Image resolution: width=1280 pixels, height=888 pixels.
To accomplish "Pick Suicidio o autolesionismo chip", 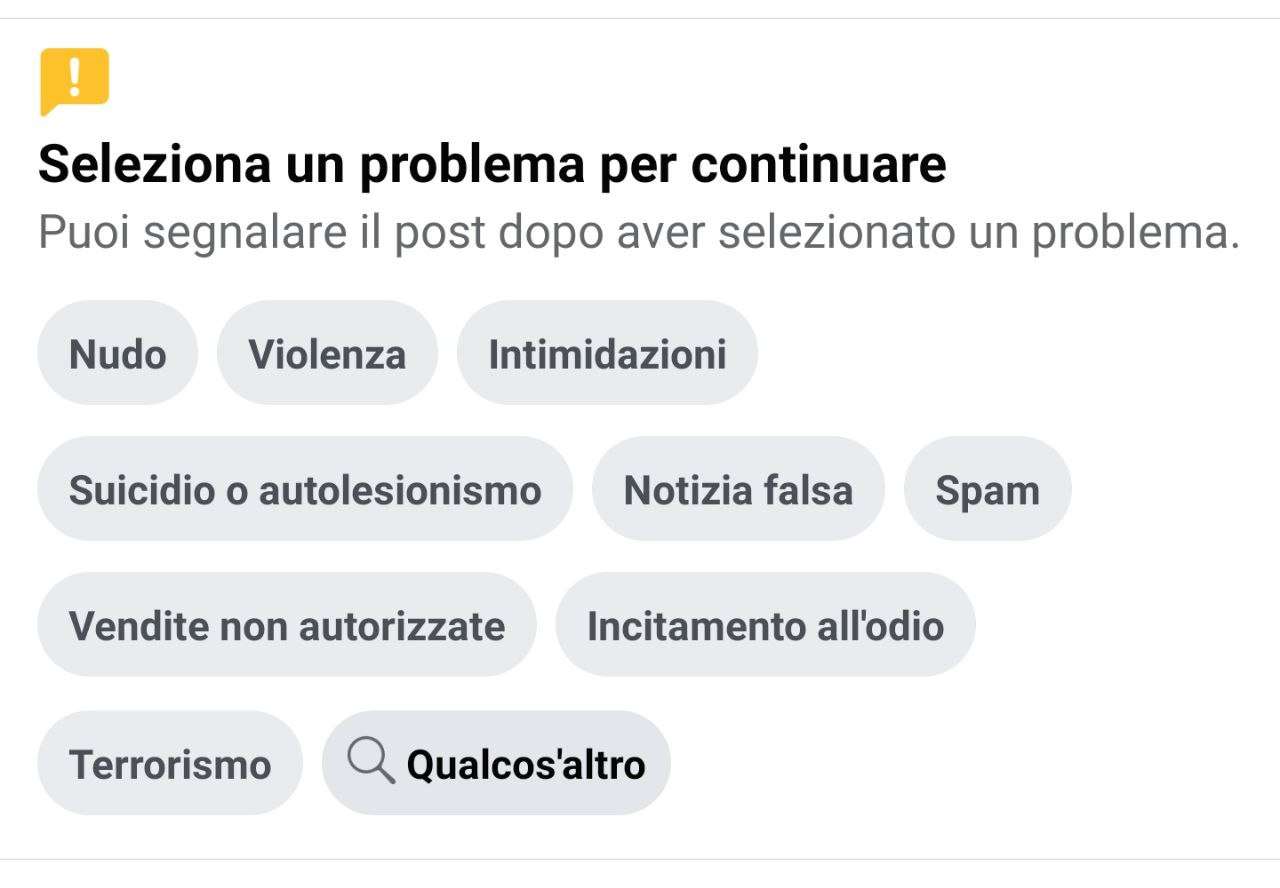I will click(x=305, y=489).
